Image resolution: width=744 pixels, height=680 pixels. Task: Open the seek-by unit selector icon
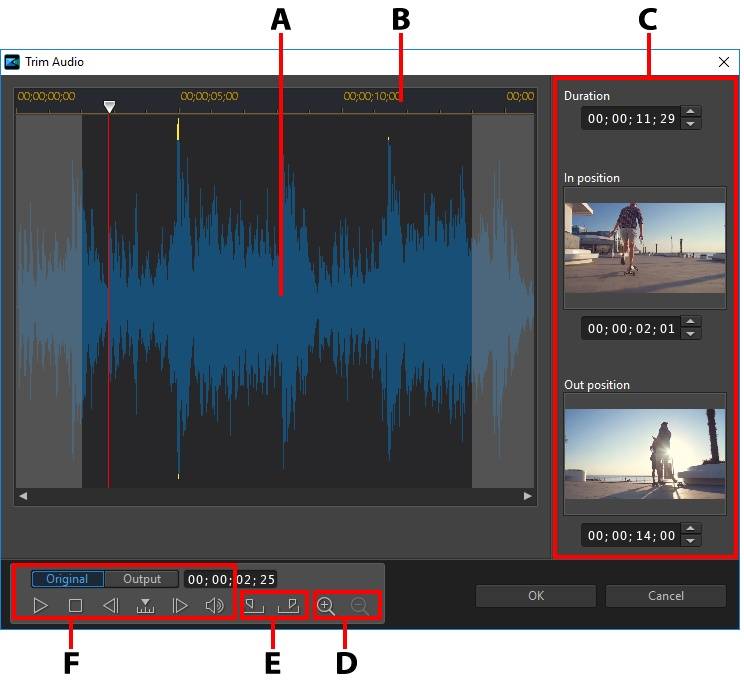pos(146,605)
